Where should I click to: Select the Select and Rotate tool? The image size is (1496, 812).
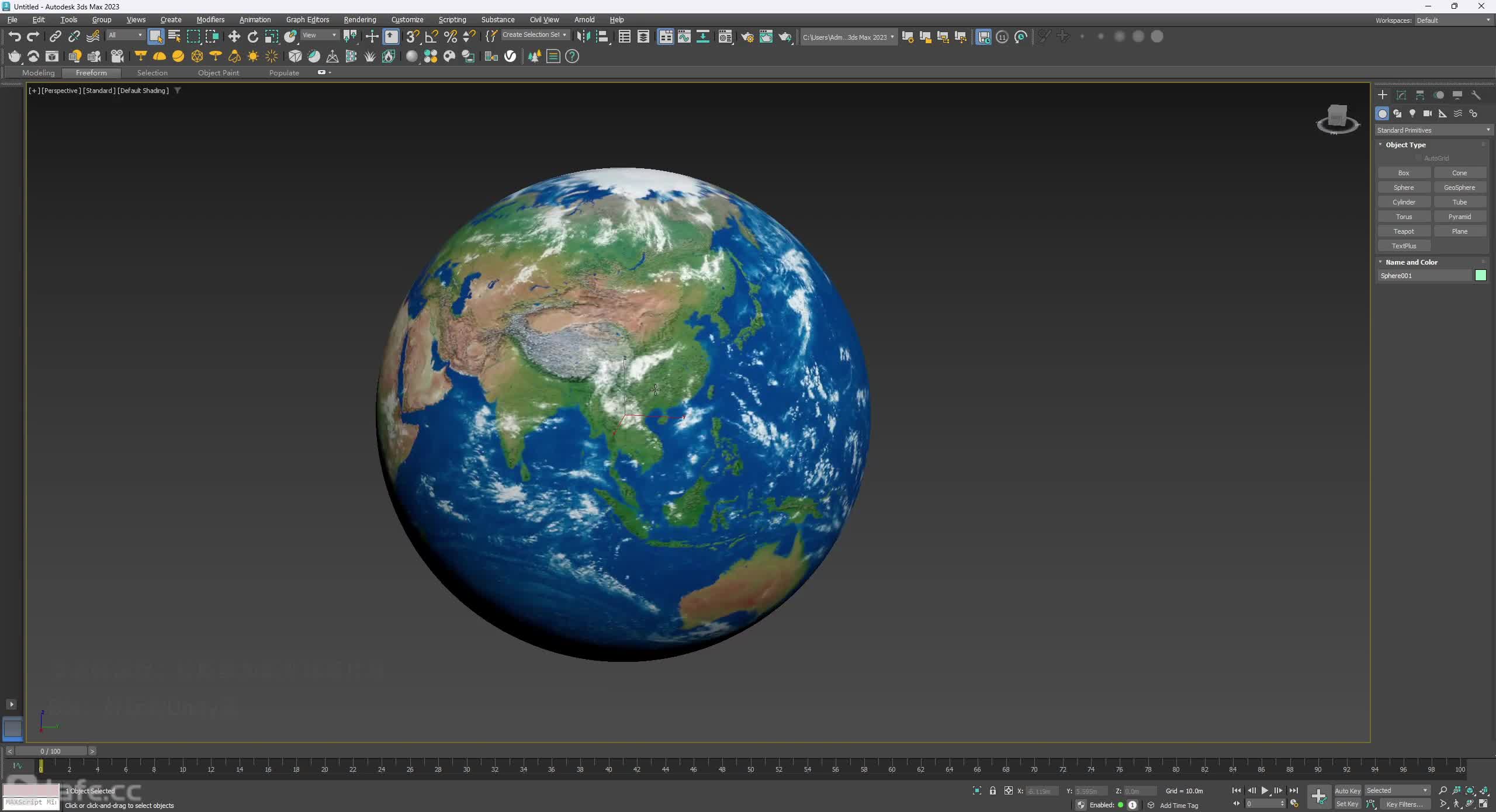(253, 37)
